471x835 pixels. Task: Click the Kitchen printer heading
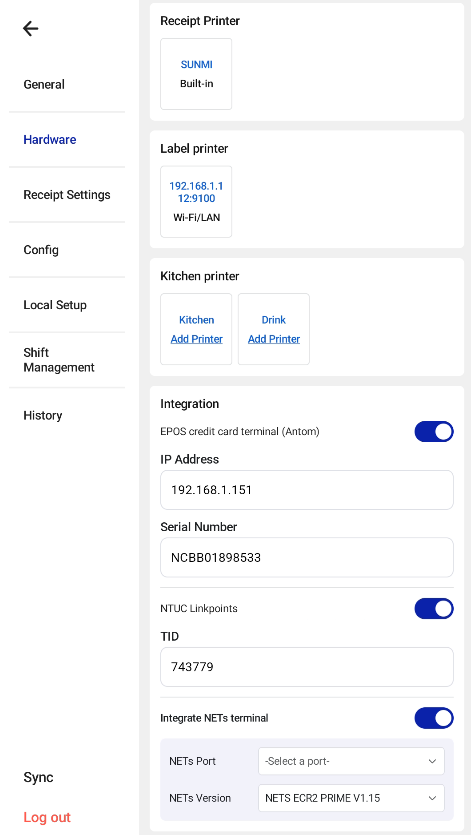click(x=200, y=276)
